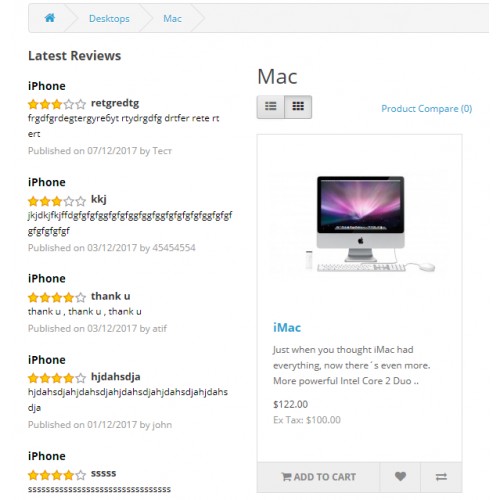Open Product Compare (0) link

pyautogui.click(x=426, y=109)
